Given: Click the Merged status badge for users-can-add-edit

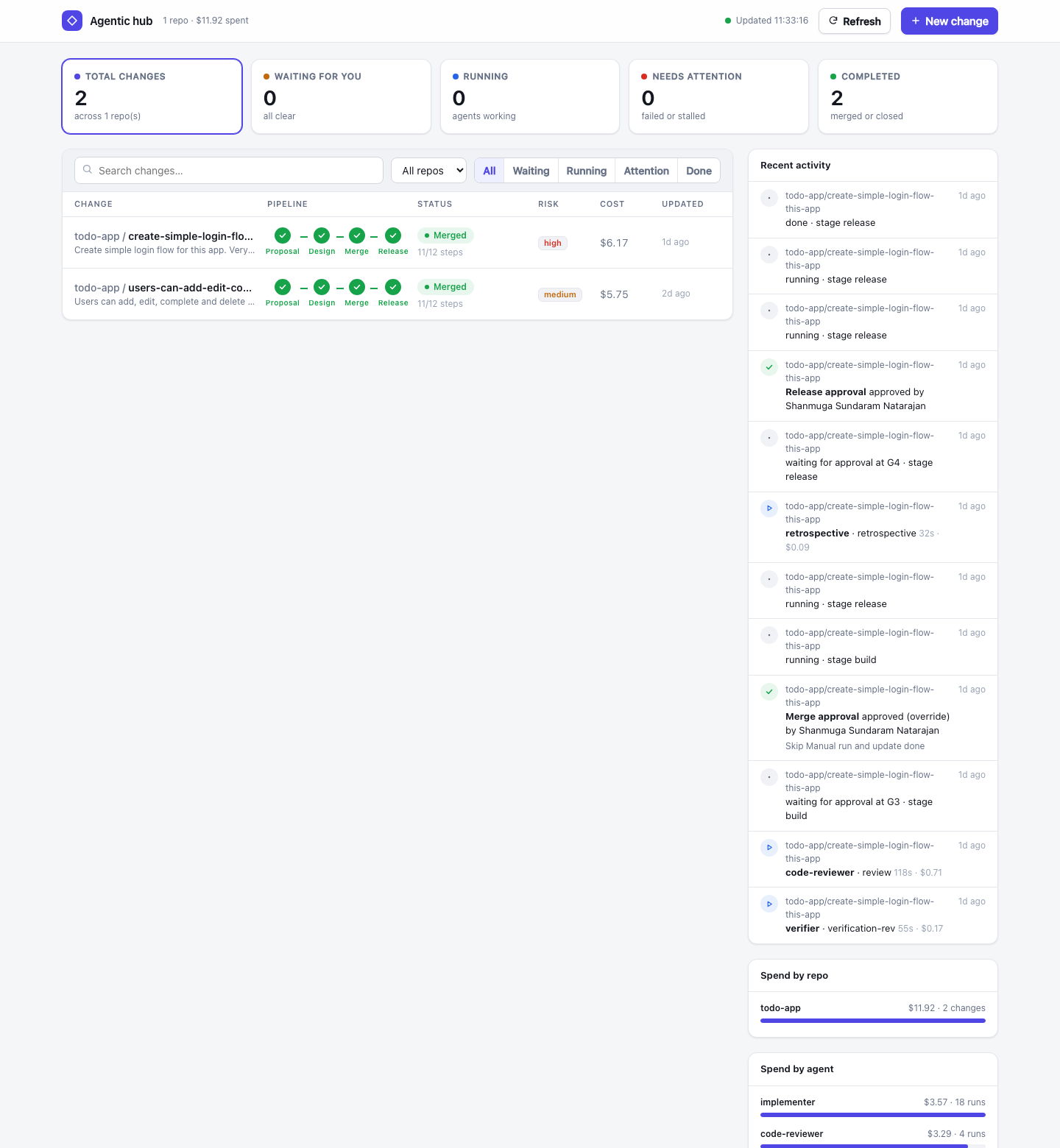Looking at the screenshot, I should point(445,287).
